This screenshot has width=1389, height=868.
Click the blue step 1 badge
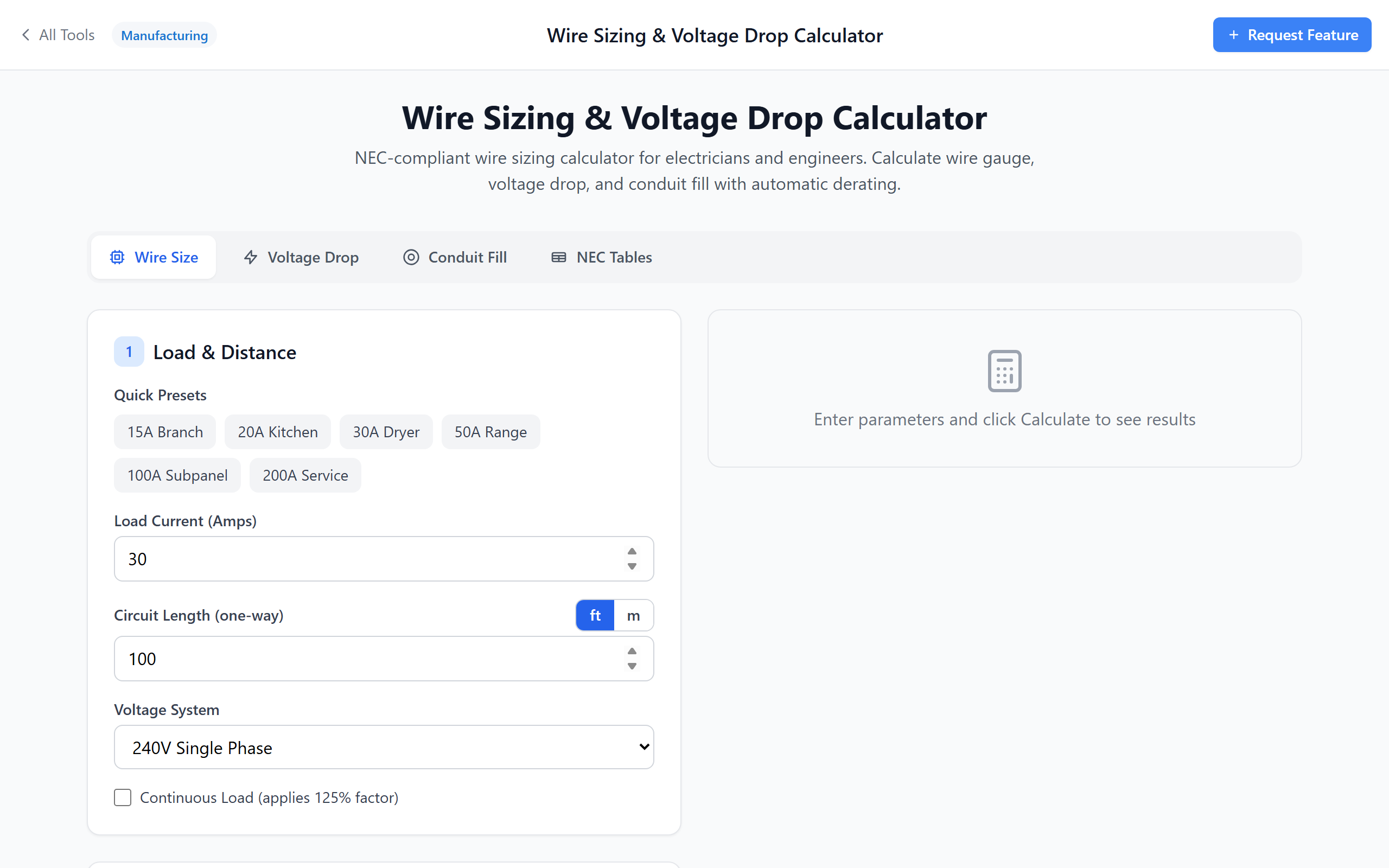129,352
